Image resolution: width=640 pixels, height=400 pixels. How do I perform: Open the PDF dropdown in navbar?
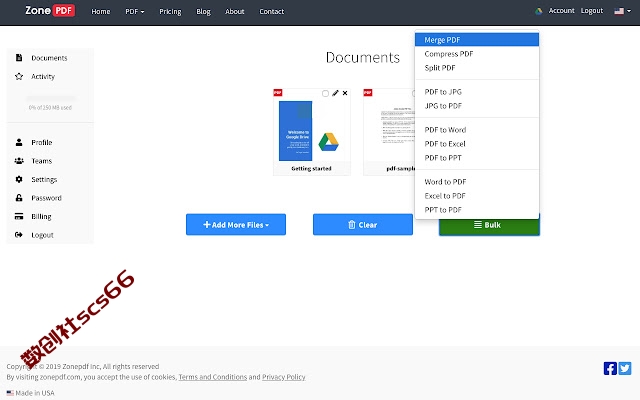coord(135,11)
